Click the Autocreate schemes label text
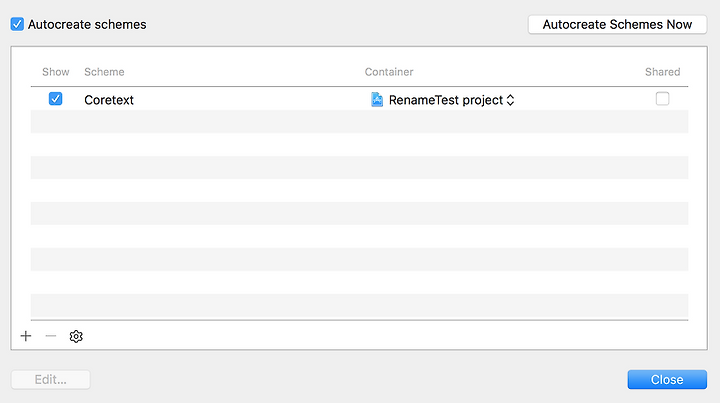720x403 pixels. pyautogui.click(x=87, y=24)
